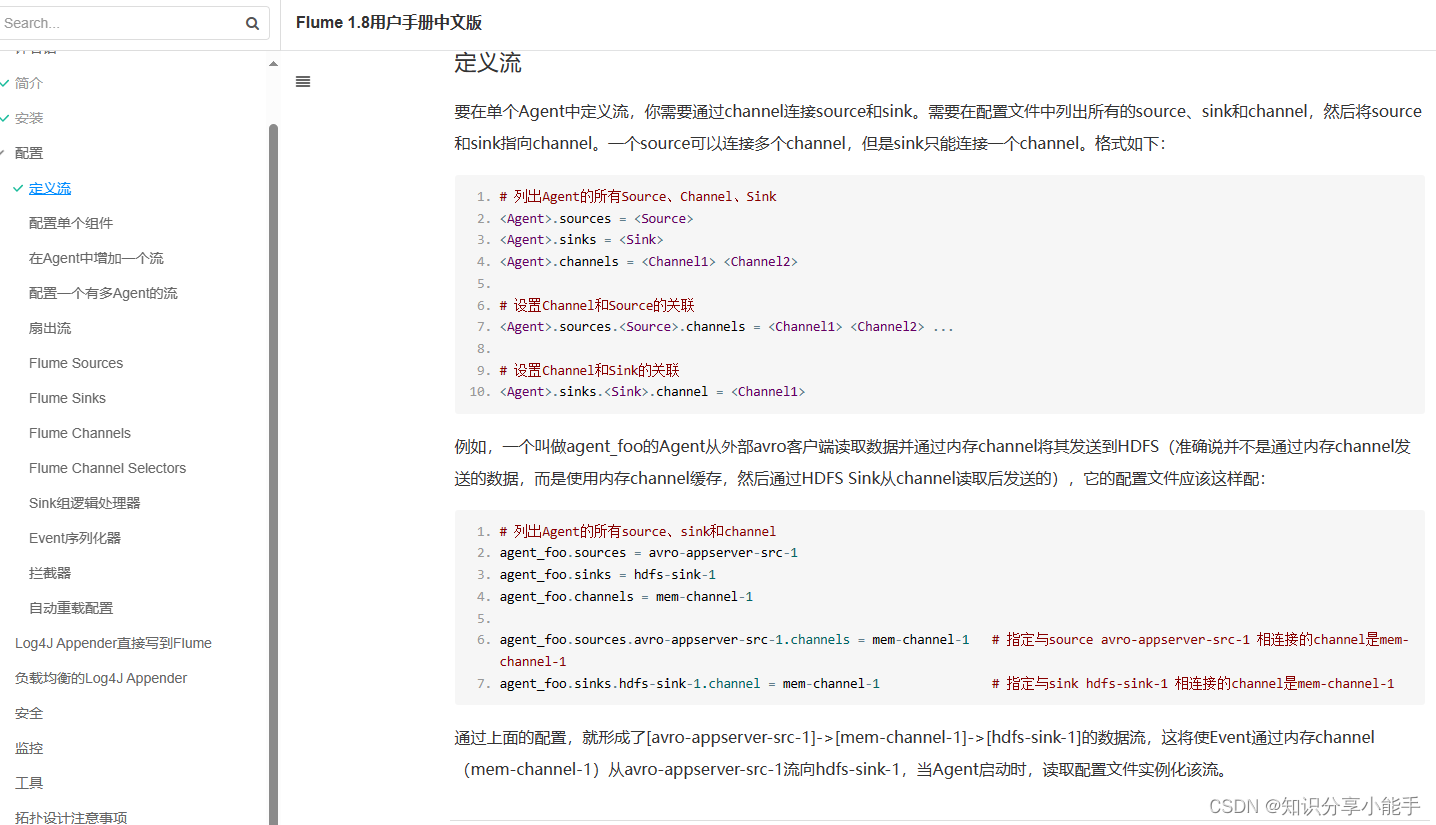Screen dimensions: 1436x825
Task: Open Flume Sinks section
Action: click(67, 398)
